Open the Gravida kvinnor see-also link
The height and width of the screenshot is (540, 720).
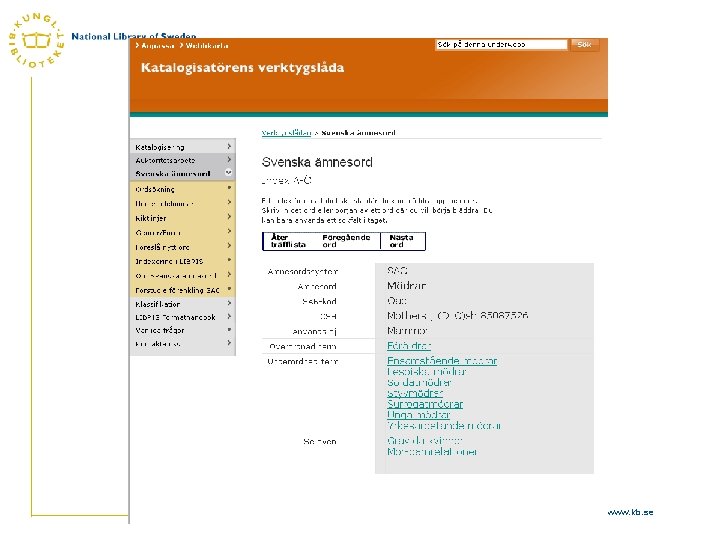click(x=424, y=441)
